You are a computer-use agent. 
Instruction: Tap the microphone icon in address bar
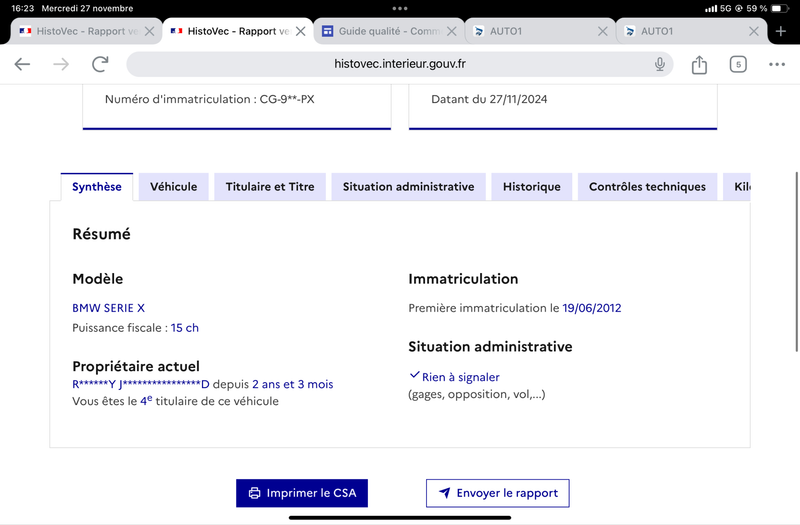tap(660, 64)
